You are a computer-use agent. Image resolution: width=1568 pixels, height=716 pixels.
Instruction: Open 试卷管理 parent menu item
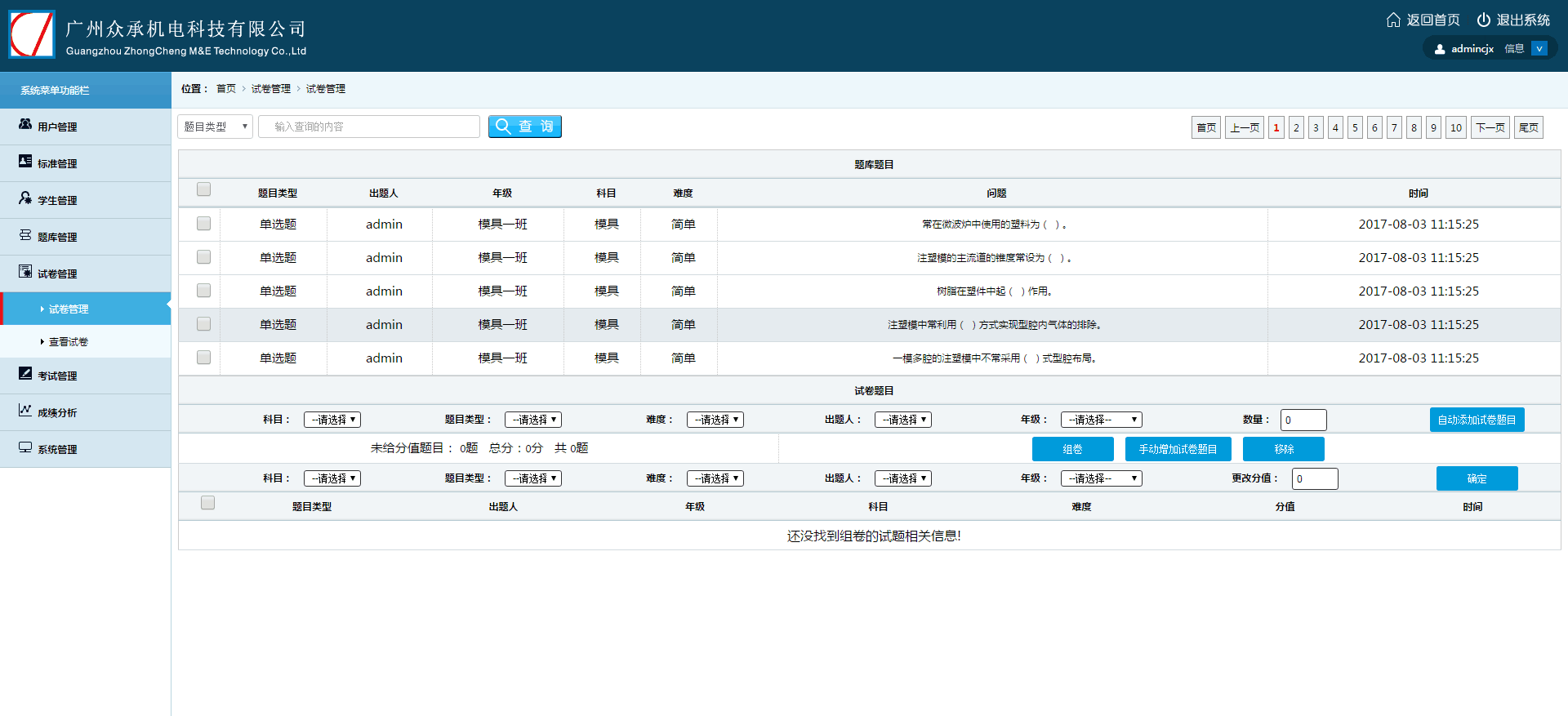click(86, 274)
